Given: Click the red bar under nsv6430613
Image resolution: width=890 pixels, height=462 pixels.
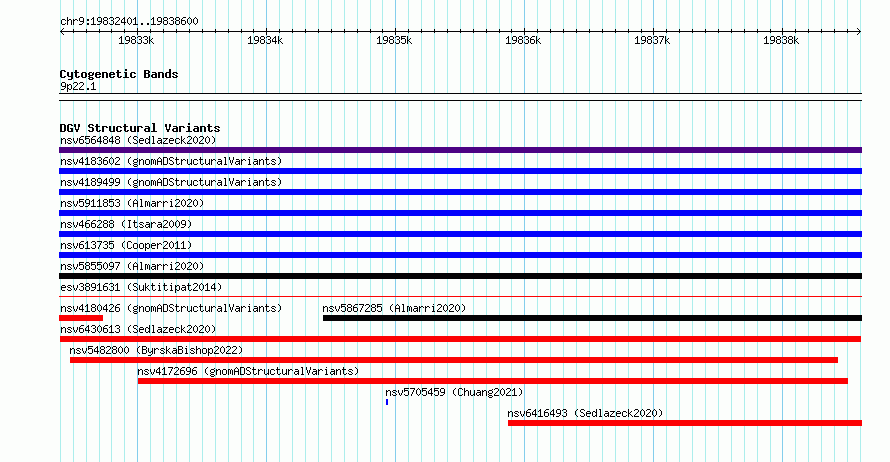Looking at the screenshot, I should (460, 339).
